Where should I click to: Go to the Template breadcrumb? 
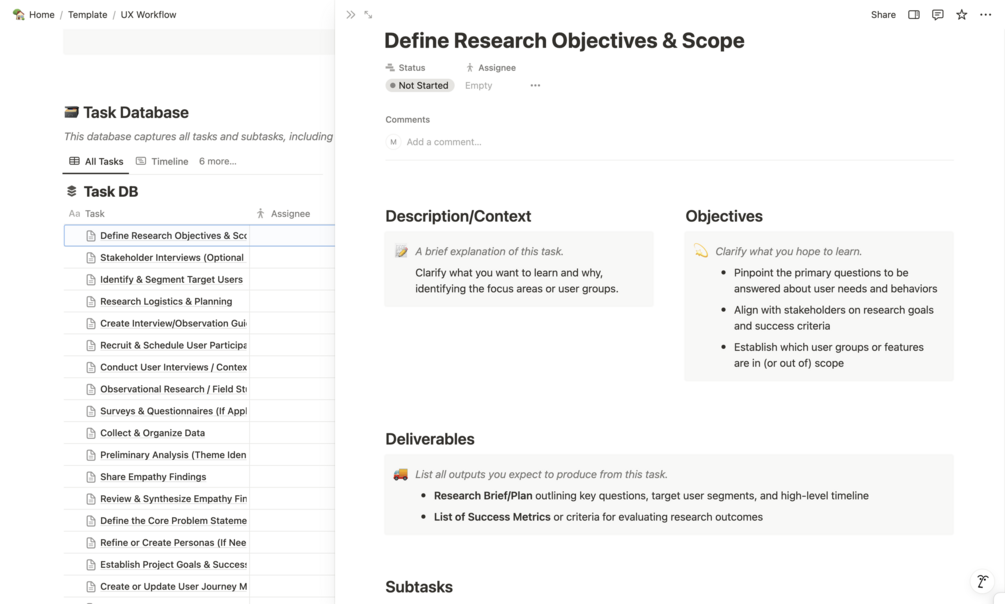coord(87,15)
